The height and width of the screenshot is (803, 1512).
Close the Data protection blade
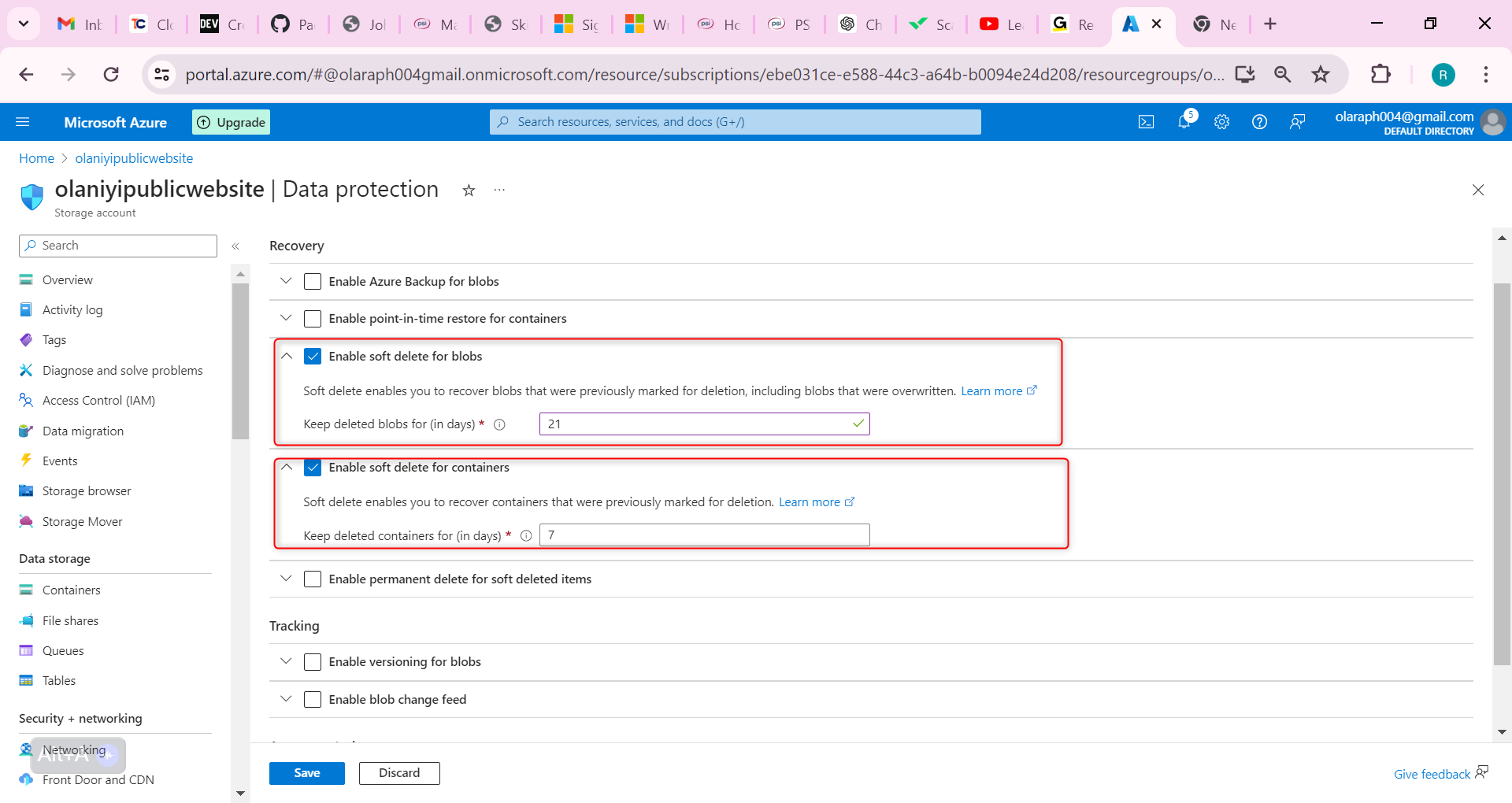[1478, 190]
